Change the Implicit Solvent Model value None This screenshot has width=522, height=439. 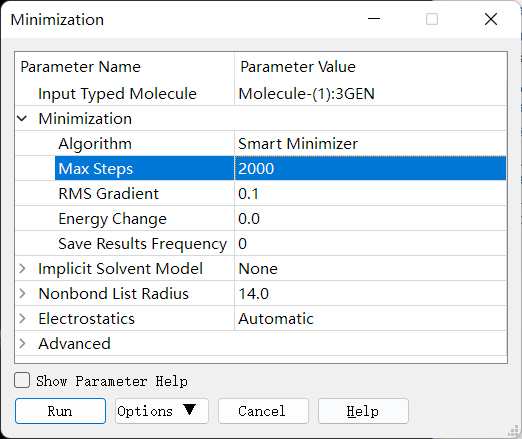370,268
